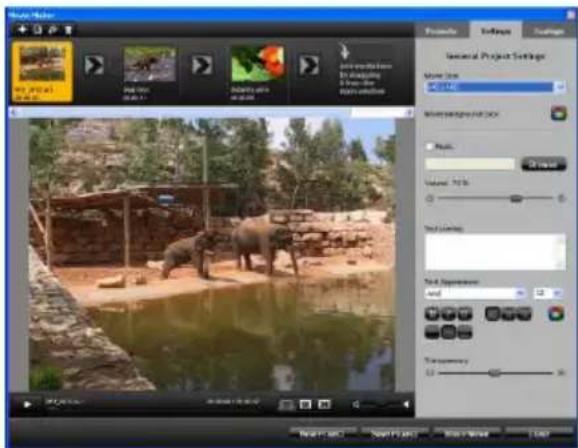Enable the Music checkbox
The height and width of the screenshot is (448, 578).
click(x=429, y=146)
